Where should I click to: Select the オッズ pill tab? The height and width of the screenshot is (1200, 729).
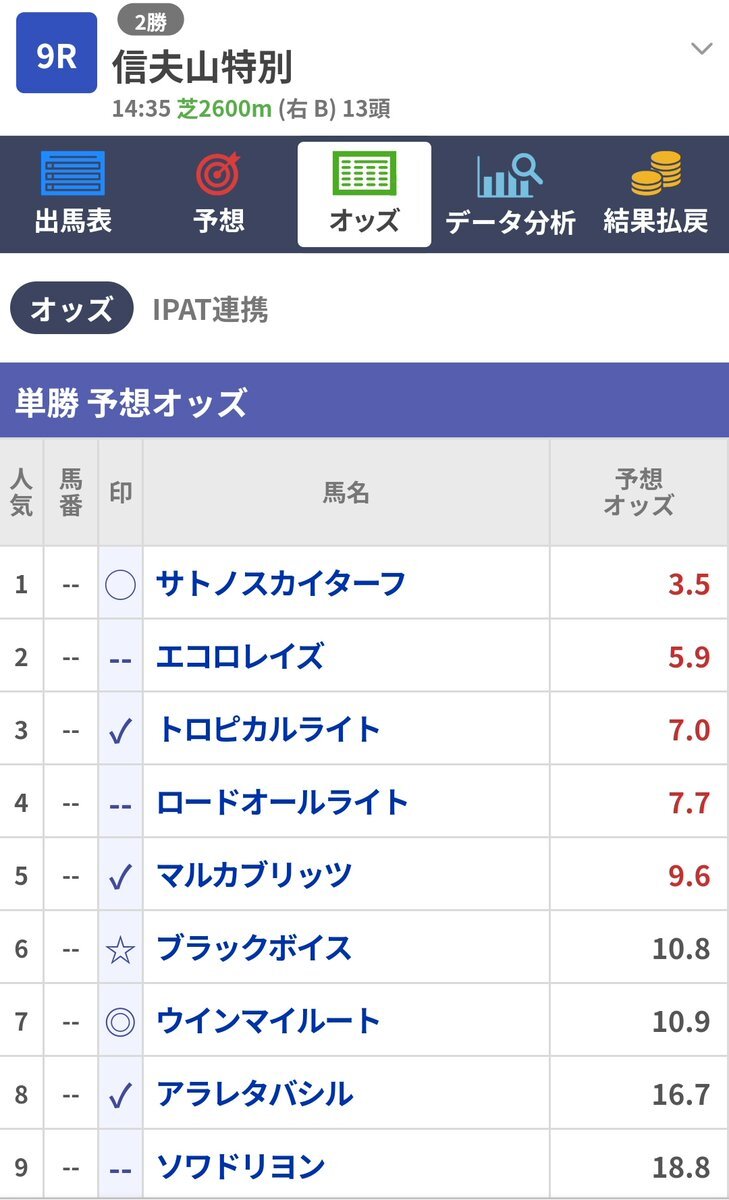(71, 309)
